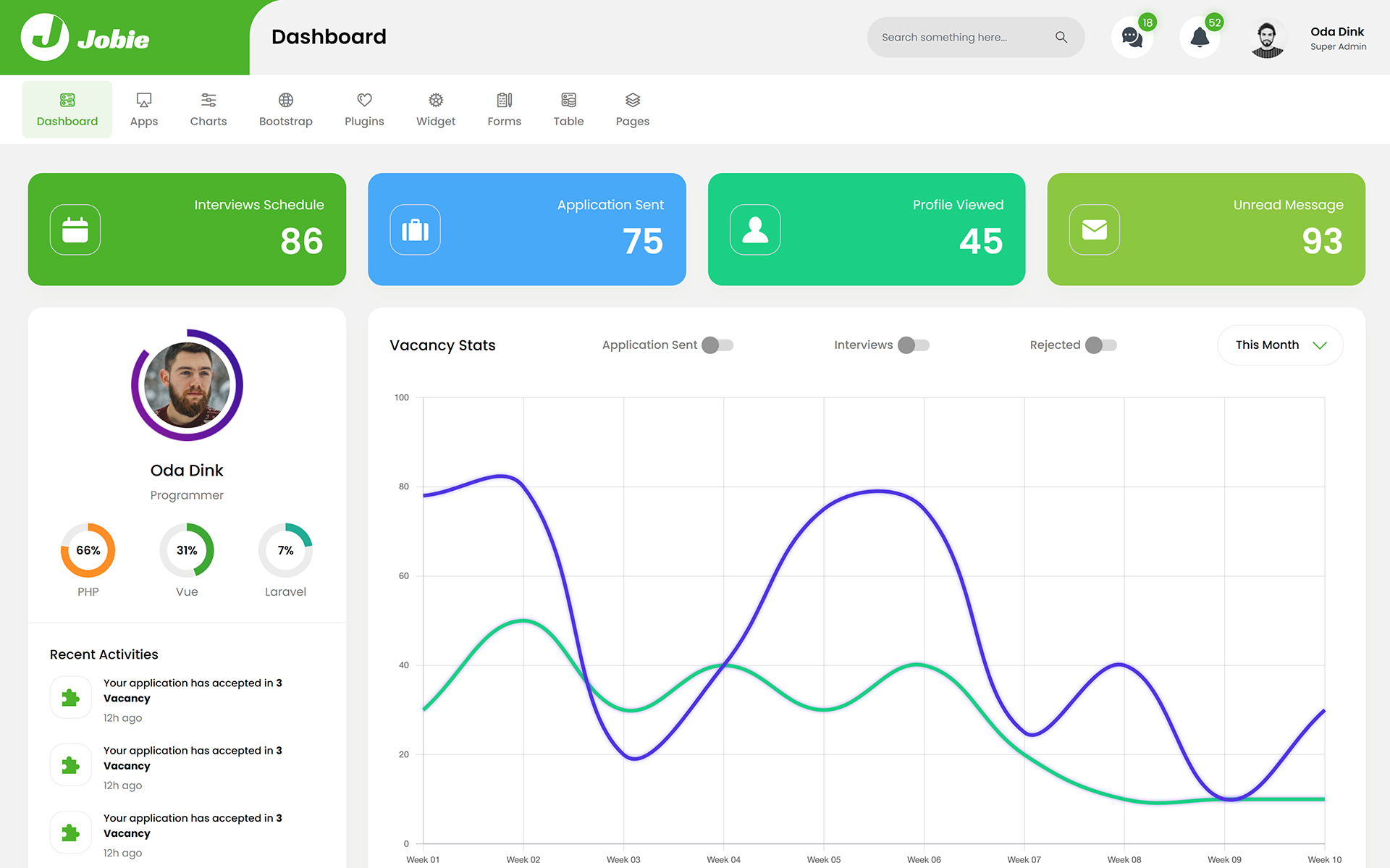This screenshot has height=868, width=1390.
Task: Toggle the Application Sent switch
Action: [718, 345]
